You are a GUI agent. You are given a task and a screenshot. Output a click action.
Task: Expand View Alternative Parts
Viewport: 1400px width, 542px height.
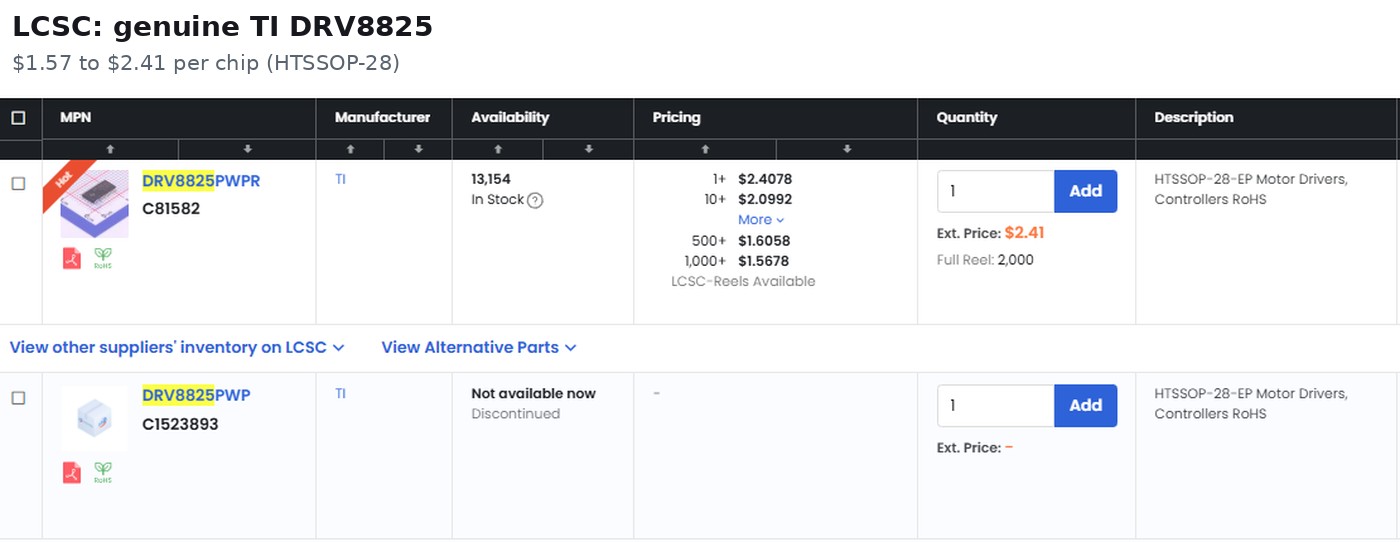point(479,348)
